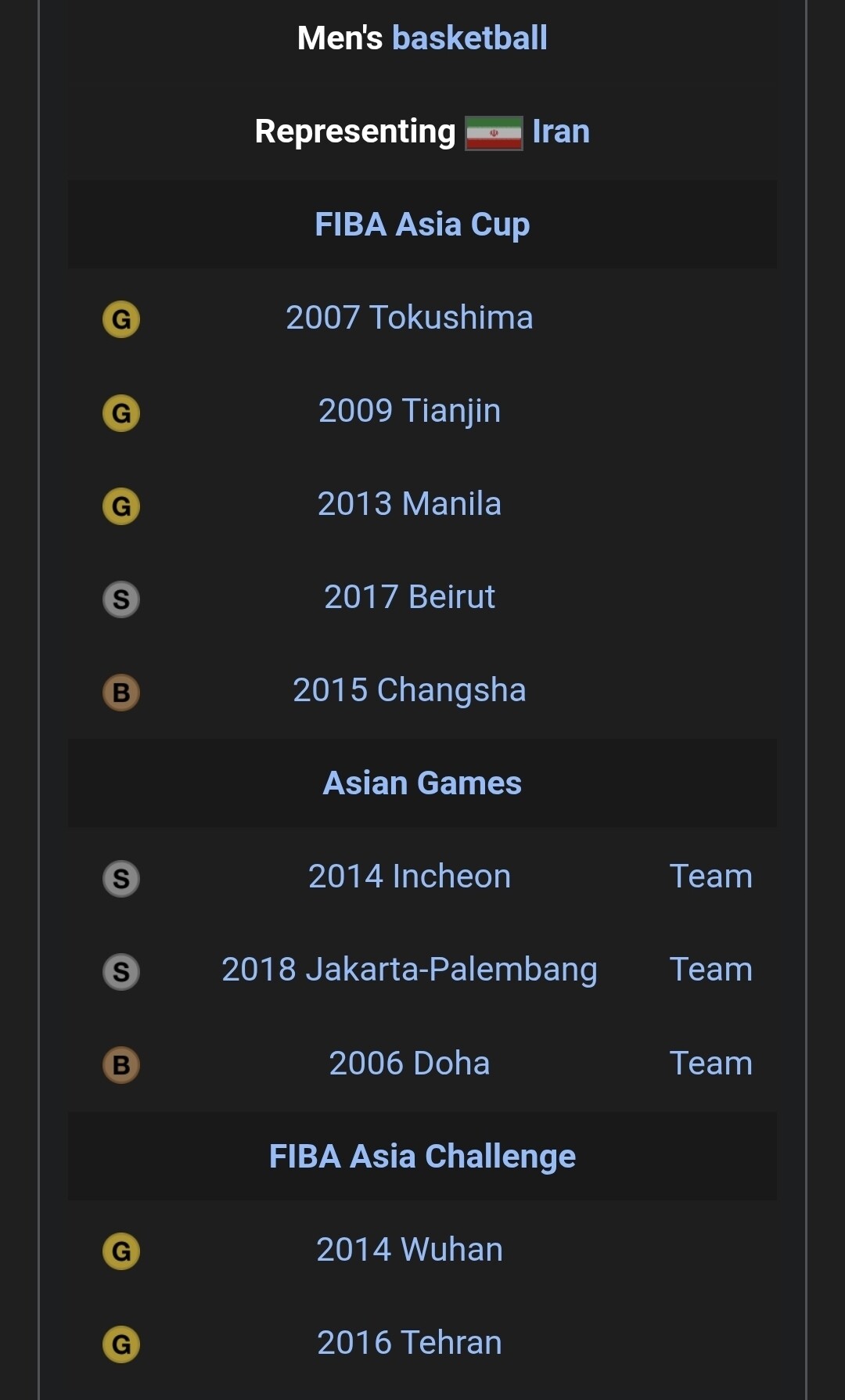Follow the 2013 Manila link

click(x=409, y=504)
